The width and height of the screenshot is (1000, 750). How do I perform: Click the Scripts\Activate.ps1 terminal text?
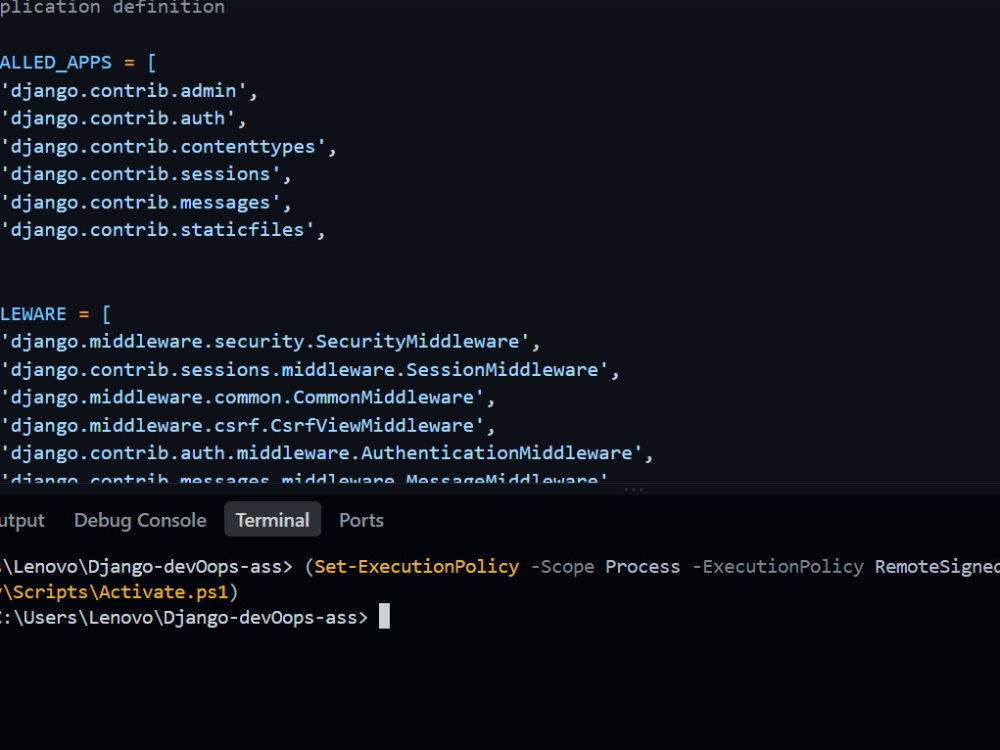click(x=121, y=592)
